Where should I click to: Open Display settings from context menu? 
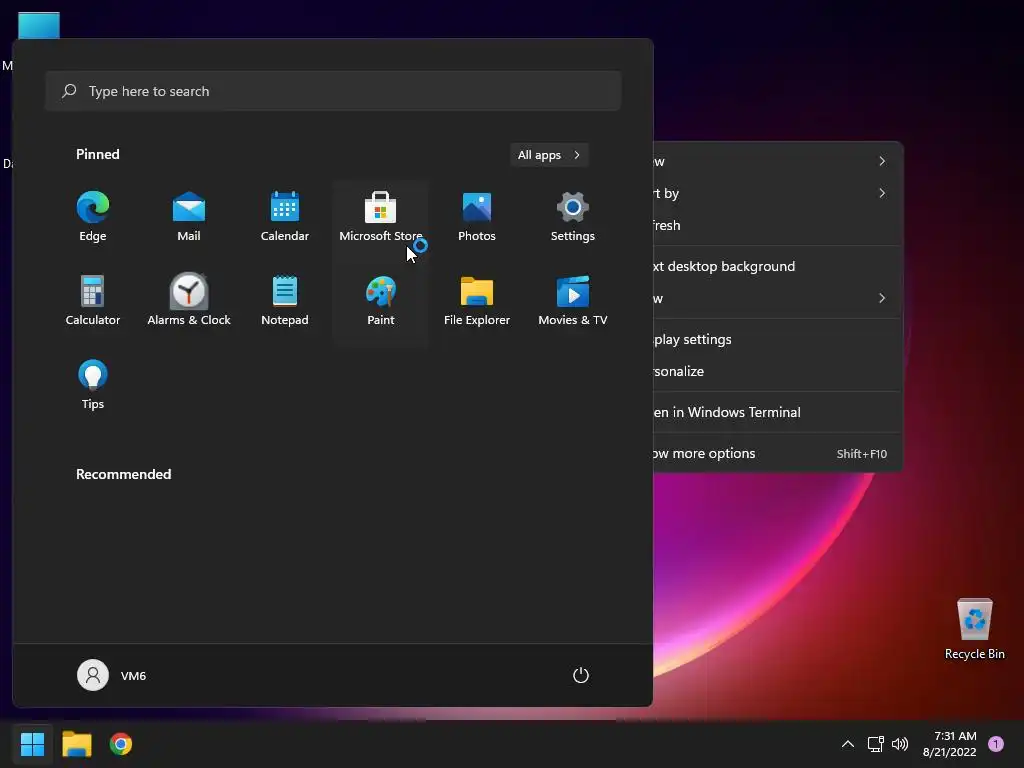777,340
